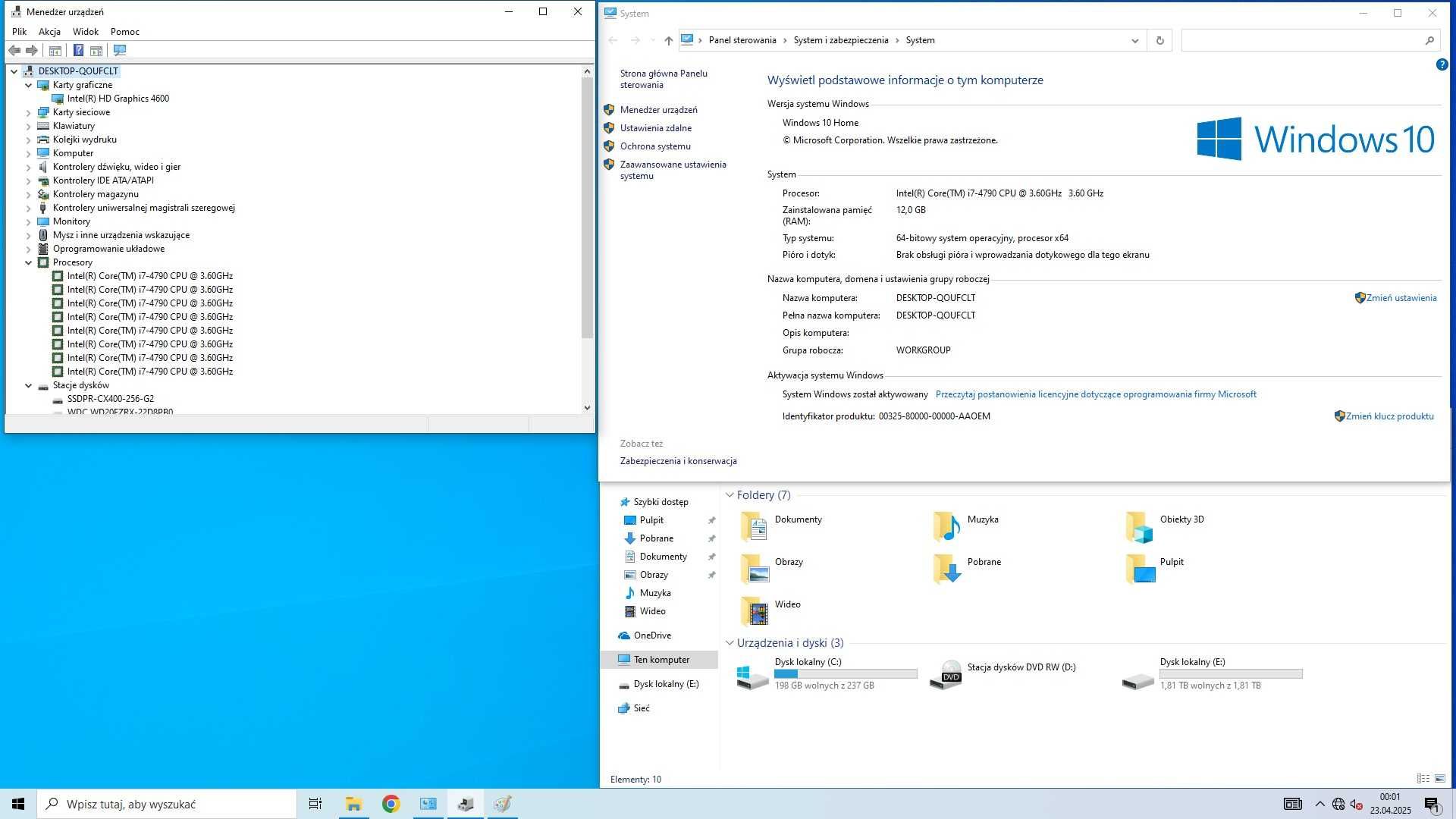
Task: Click the search magnifier in System window
Action: point(1429,40)
